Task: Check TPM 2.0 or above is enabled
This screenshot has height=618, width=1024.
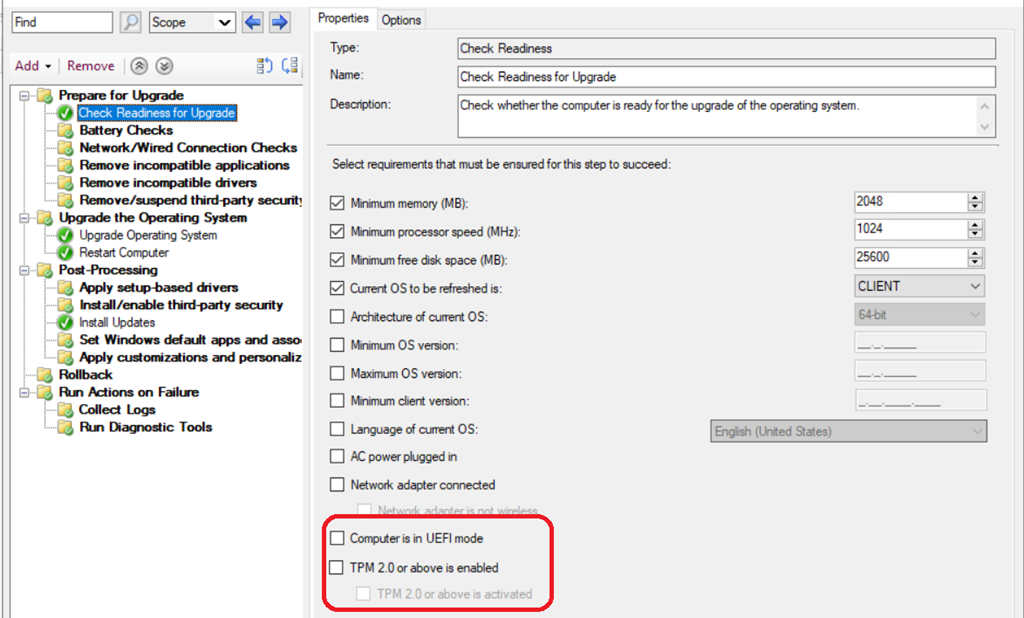Action: coord(337,567)
